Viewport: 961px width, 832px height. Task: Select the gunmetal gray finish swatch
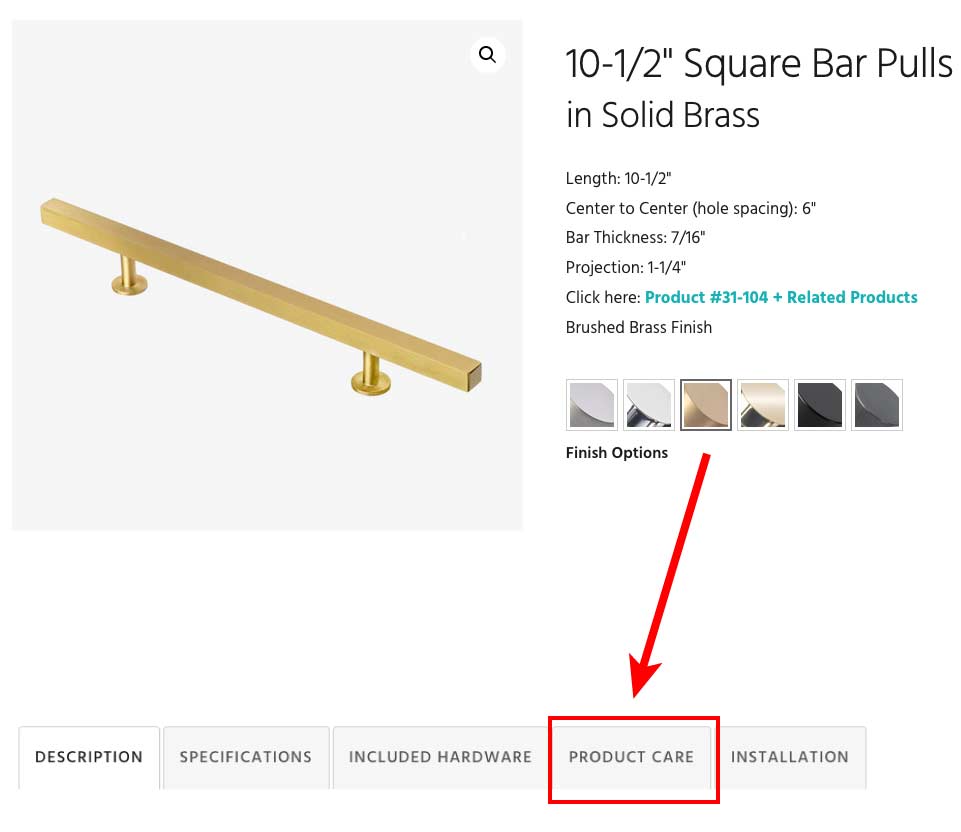[x=876, y=404]
